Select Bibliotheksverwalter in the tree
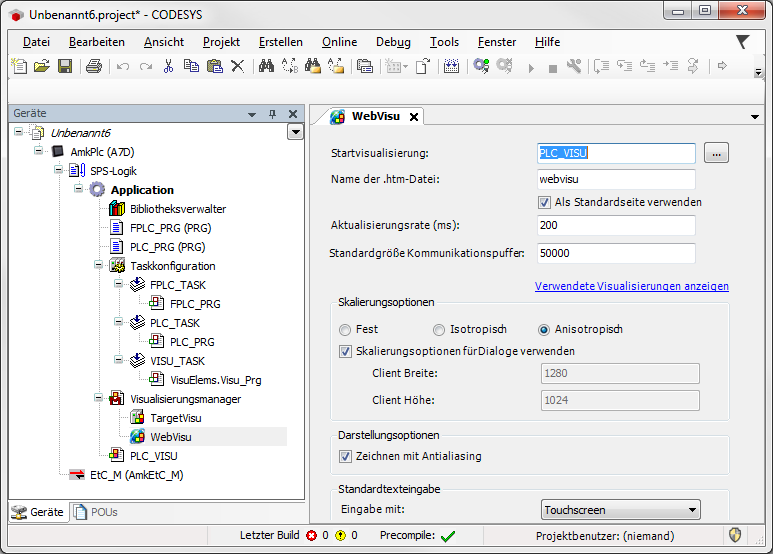773x554 pixels. (x=178, y=209)
